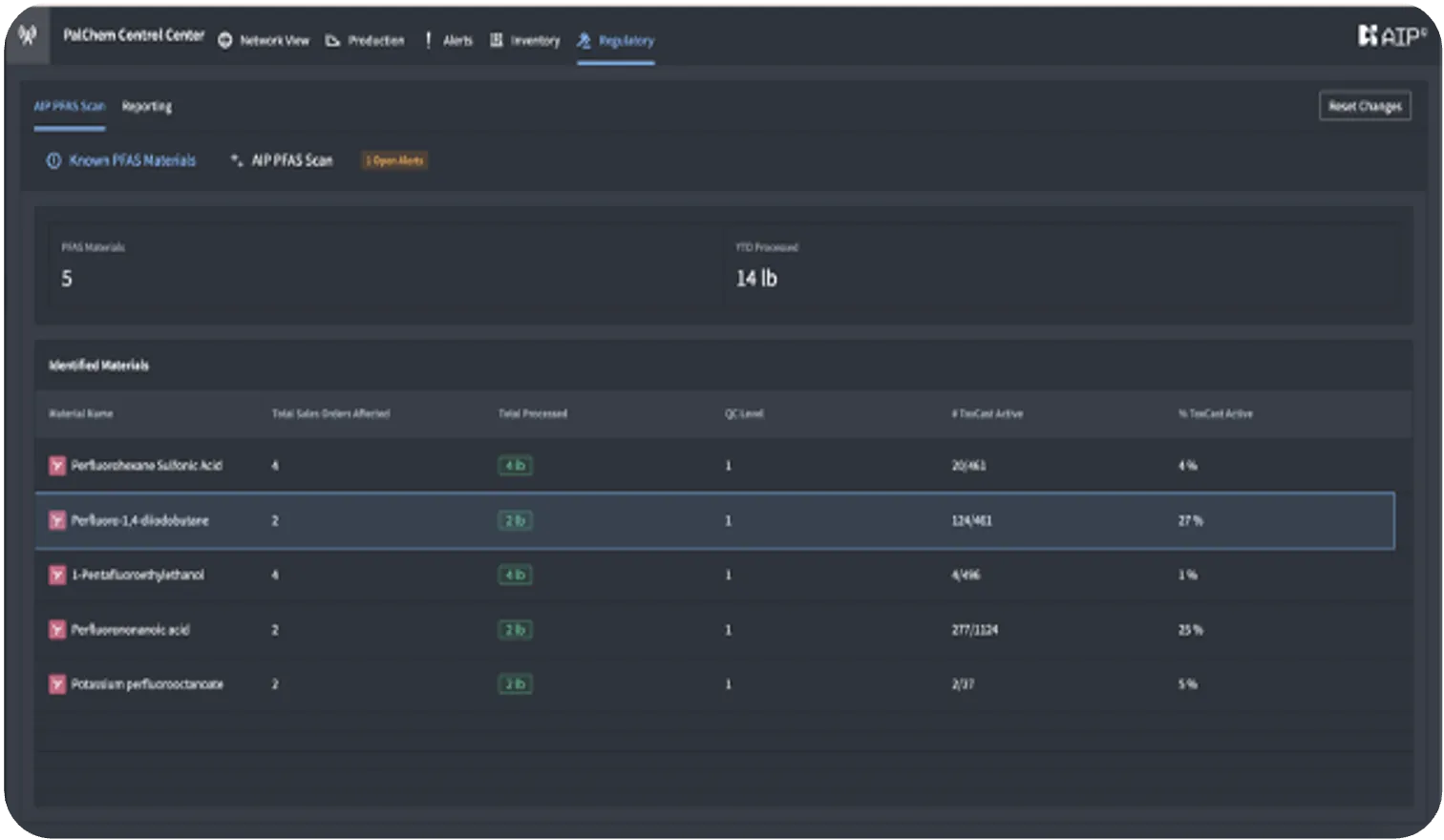Click the gavel icon beside Regulatory
Screen dimensions: 1444x840
(584, 40)
